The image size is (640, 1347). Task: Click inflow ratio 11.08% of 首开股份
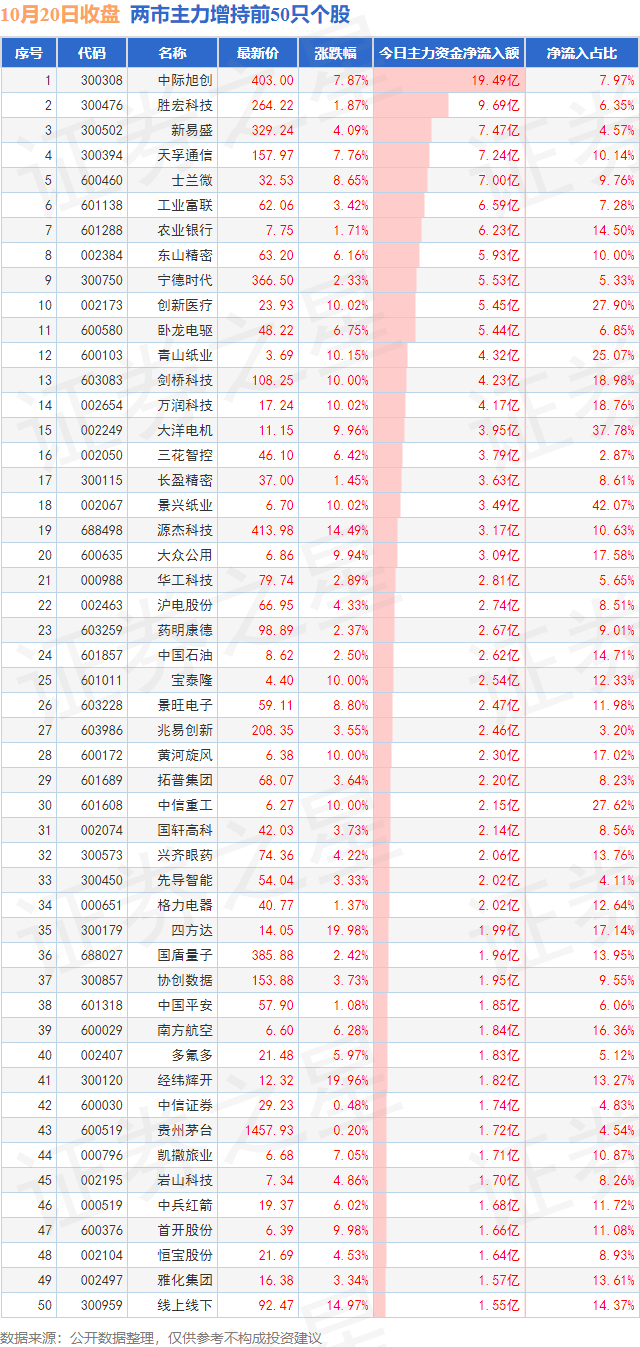click(x=613, y=1230)
